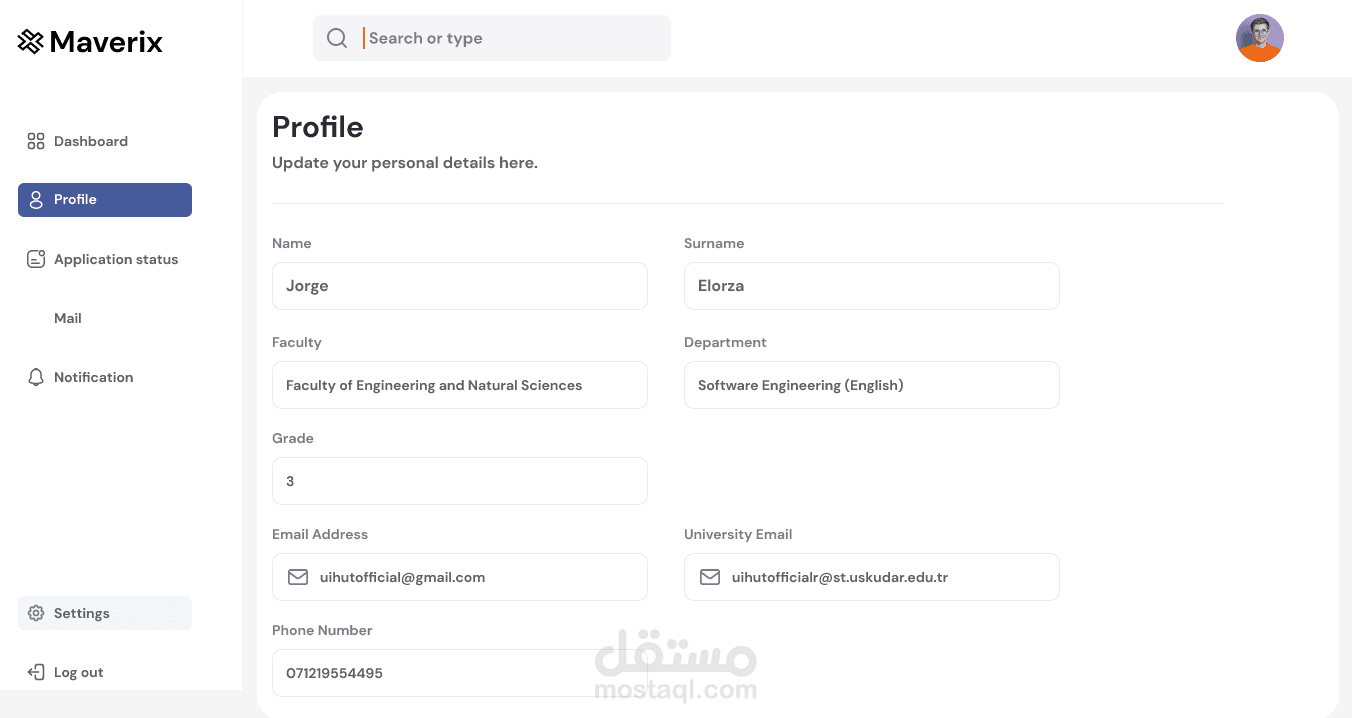Click the Log out arrow icon
This screenshot has width=1352, height=718.
pos(36,672)
